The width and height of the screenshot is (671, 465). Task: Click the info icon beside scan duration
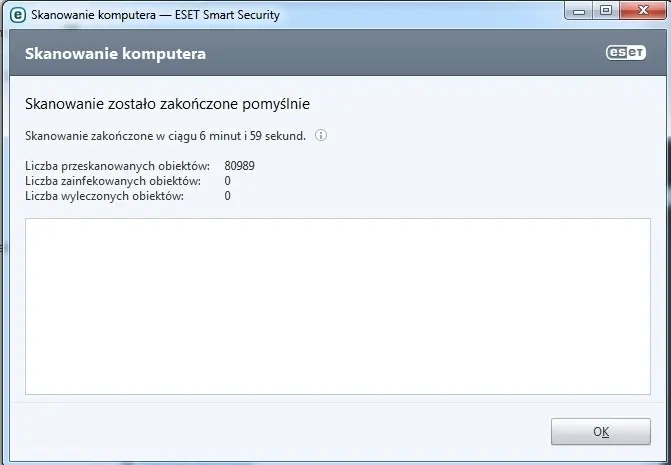pyautogui.click(x=321, y=135)
